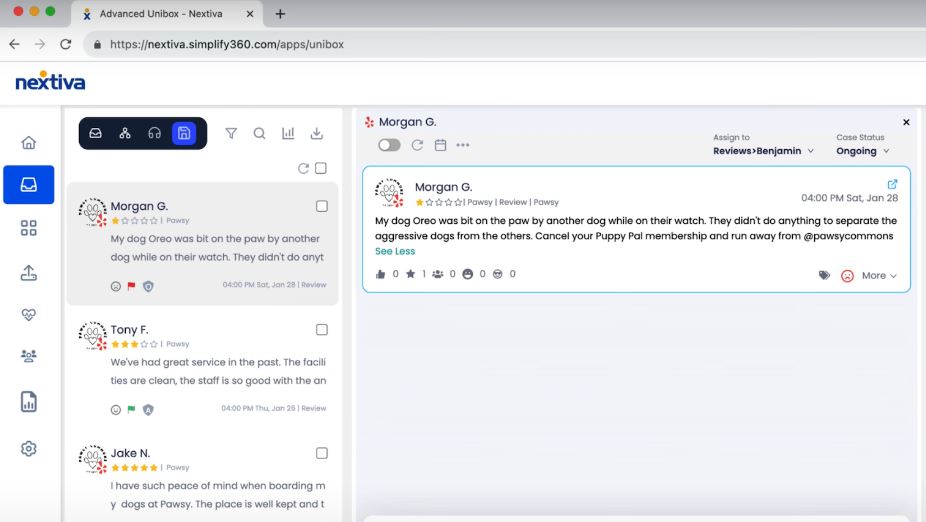Viewport: 926px width, 522px height.
Task: Open the settings gear in sidebar
Action: [x=28, y=449]
